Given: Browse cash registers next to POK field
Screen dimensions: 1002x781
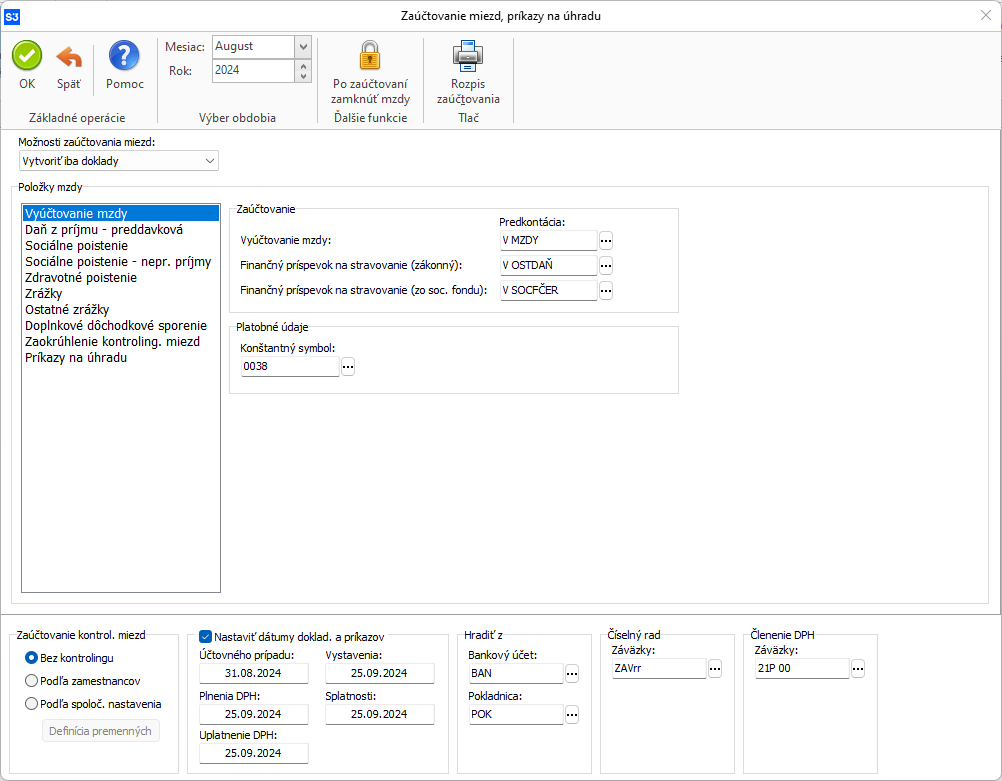Looking at the screenshot, I should pyautogui.click(x=572, y=714).
